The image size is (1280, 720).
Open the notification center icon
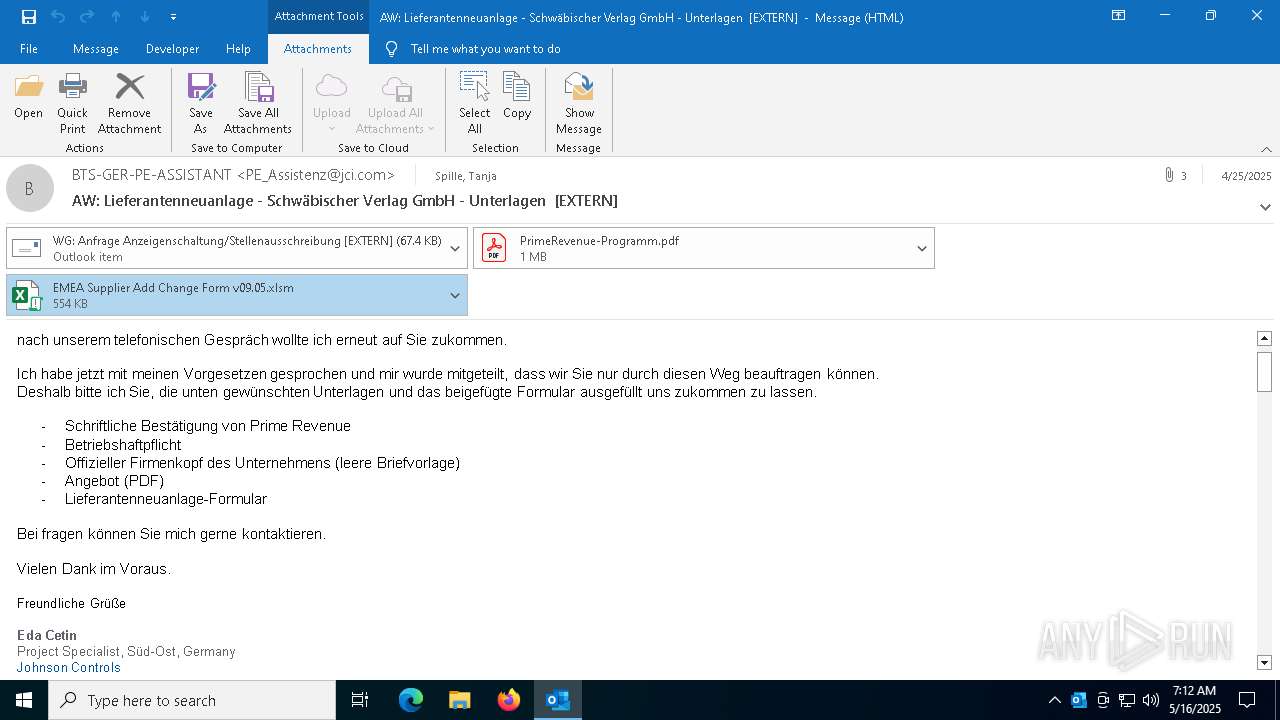pyautogui.click(x=1247, y=700)
